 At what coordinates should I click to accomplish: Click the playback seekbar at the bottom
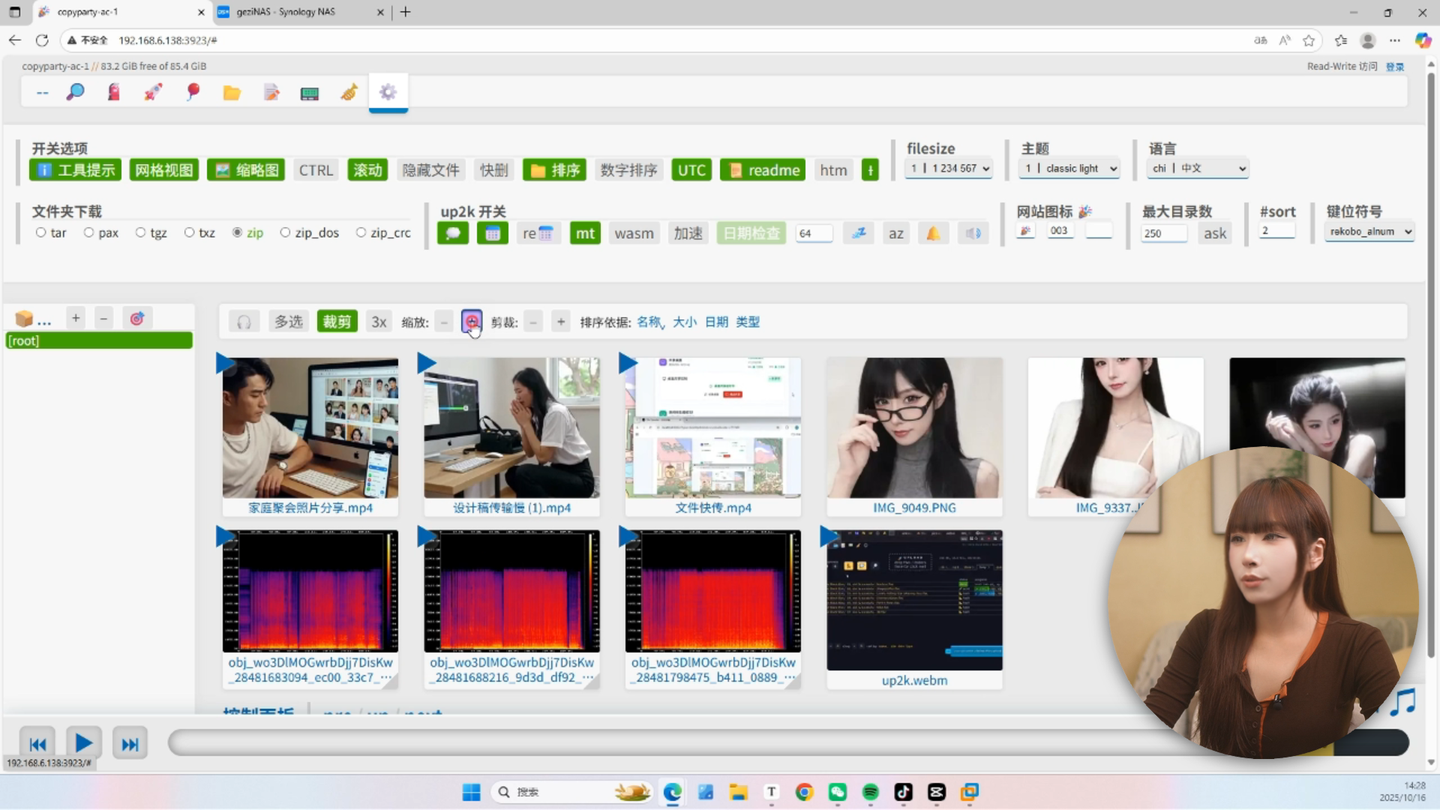click(x=700, y=742)
